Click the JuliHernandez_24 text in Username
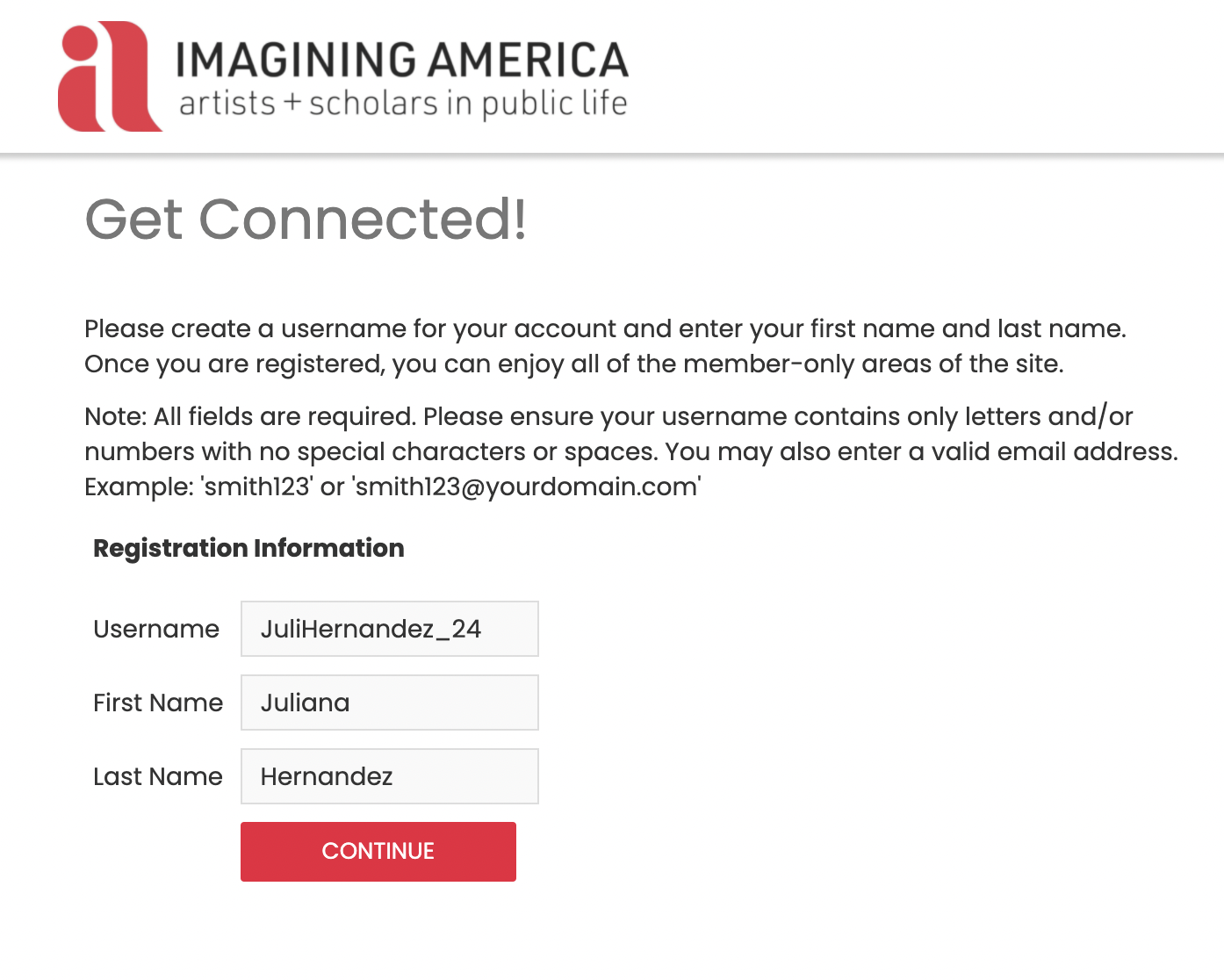The height and width of the screenshot is (980, 1224). point(371,629)
